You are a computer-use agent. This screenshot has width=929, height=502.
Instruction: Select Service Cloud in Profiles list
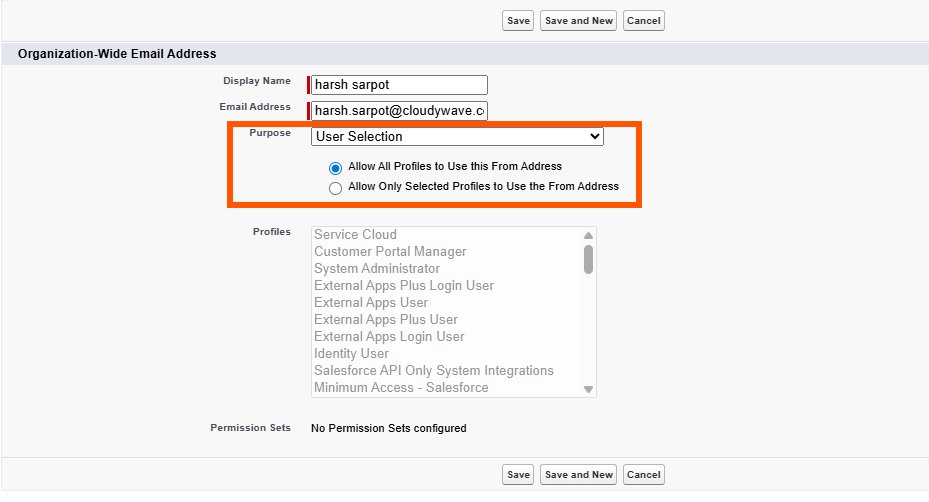tap(356, 235)
